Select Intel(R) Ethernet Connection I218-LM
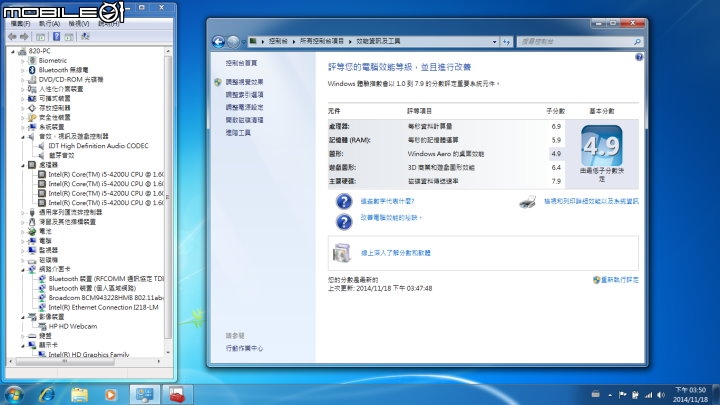Viewport: 720px width, 405px height. point(103,308)
